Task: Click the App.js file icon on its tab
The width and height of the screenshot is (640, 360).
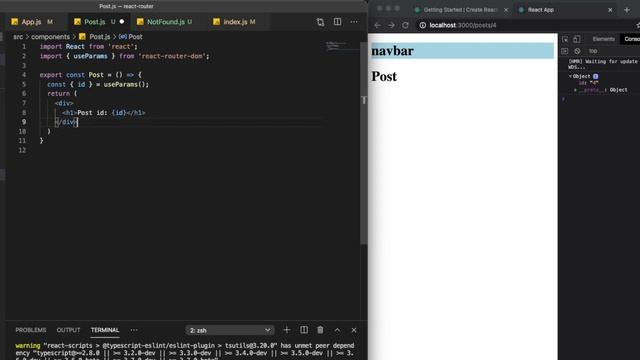Action: click(15, 22)
